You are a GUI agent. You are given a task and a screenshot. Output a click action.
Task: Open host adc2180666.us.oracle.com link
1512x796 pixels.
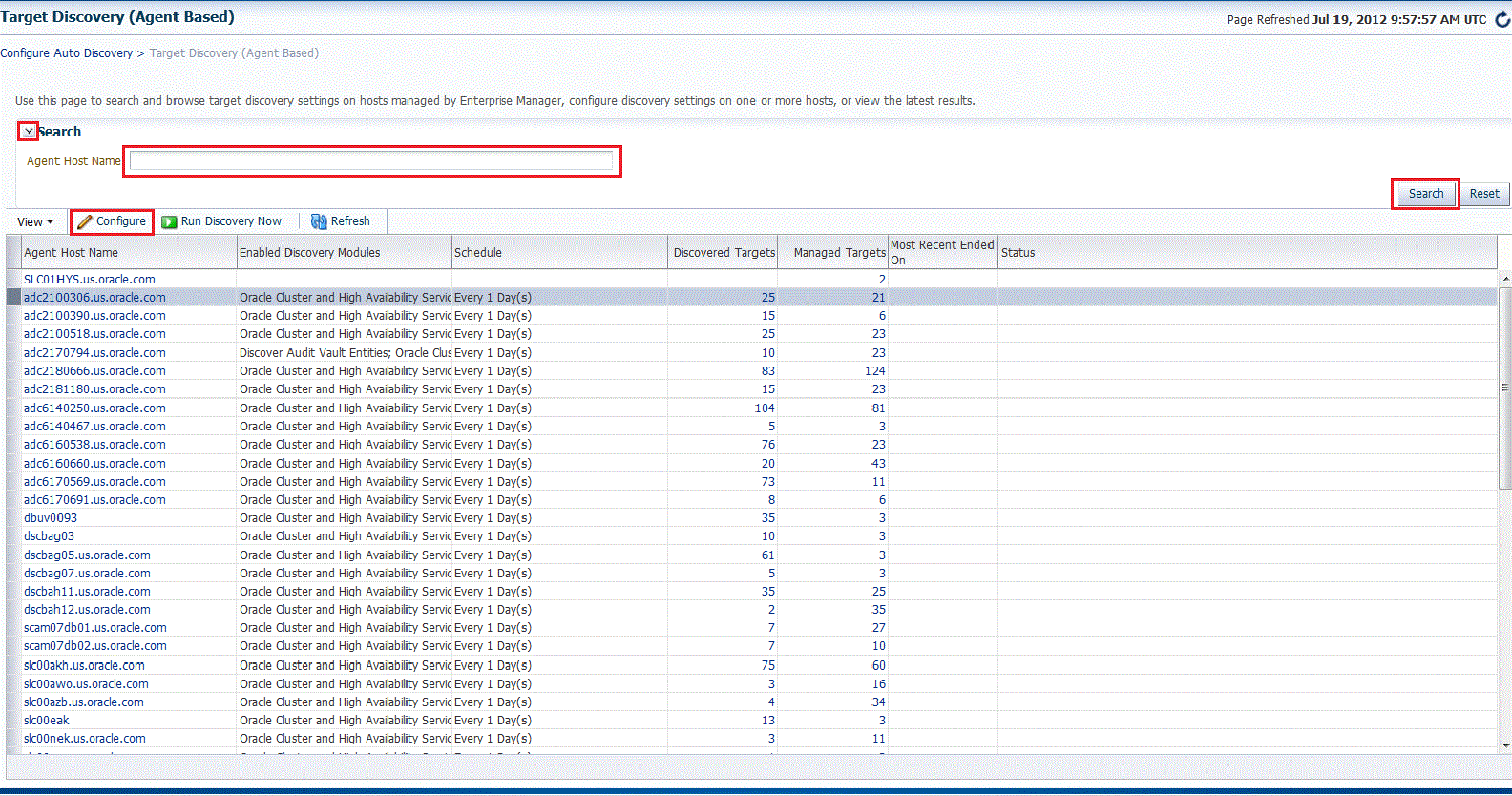[x=94, y=371]
